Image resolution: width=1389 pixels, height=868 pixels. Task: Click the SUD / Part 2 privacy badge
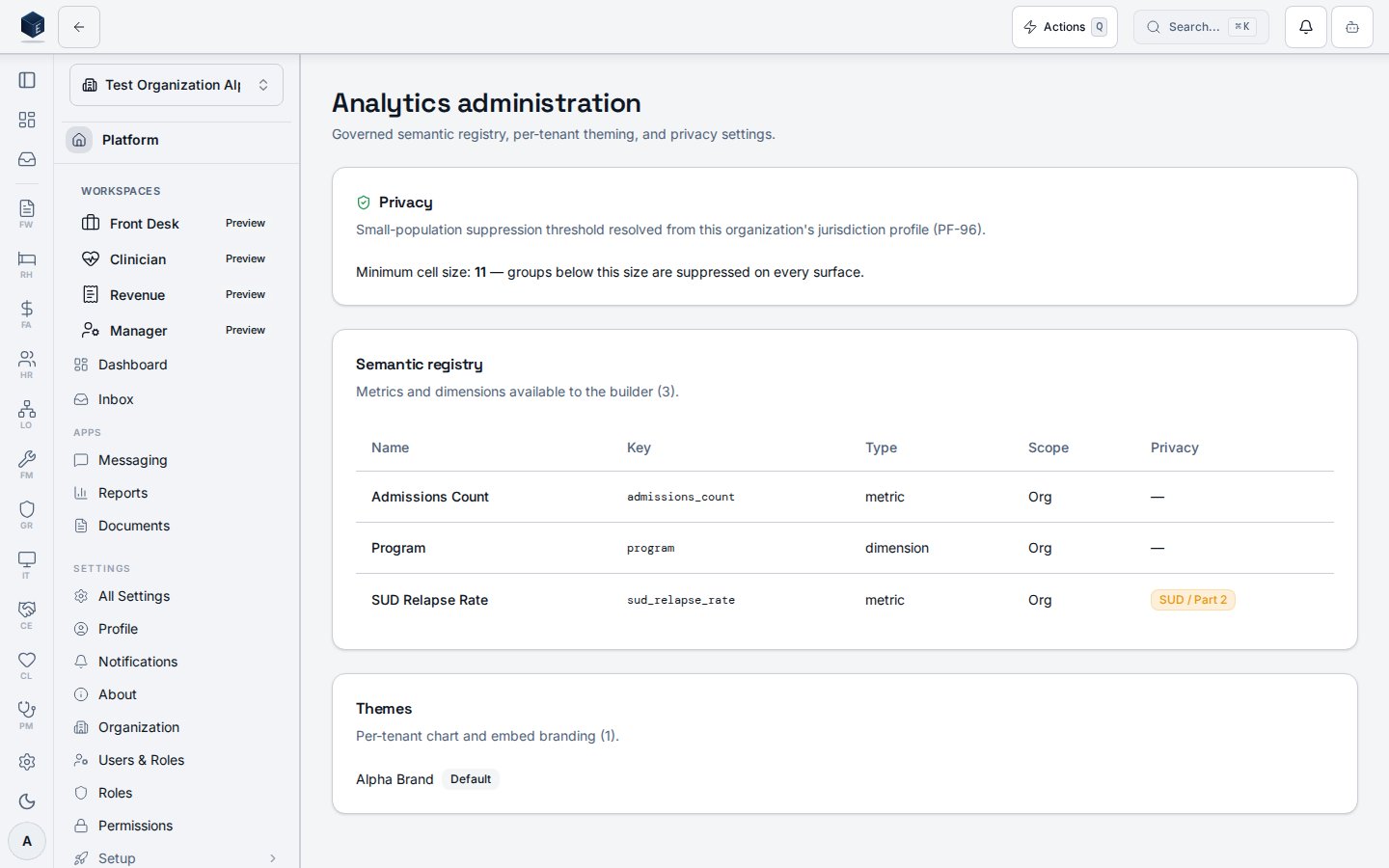1193,600
